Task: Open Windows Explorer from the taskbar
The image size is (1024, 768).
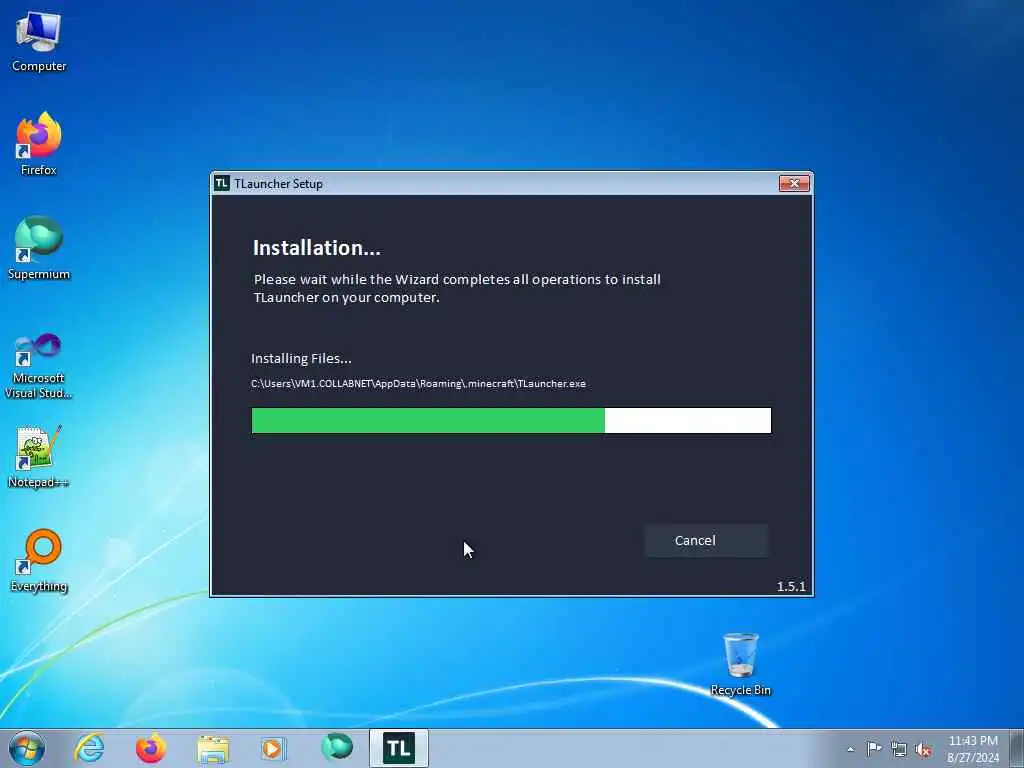Action: [x=213, y=748]
